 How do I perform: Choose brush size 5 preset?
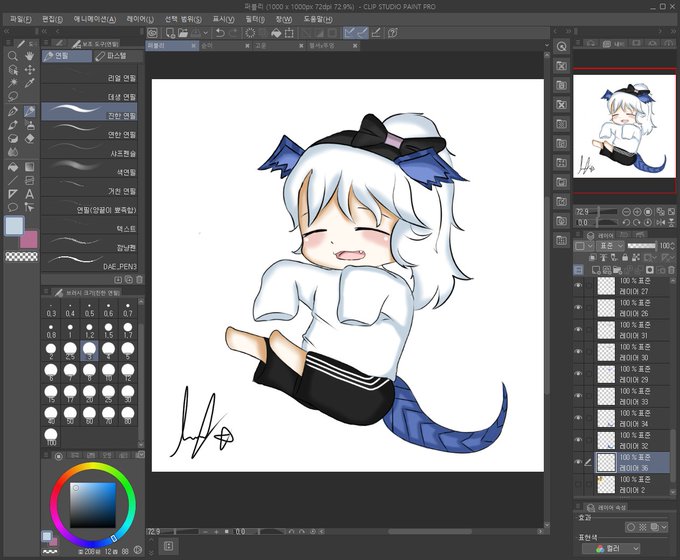coord(128,351)
